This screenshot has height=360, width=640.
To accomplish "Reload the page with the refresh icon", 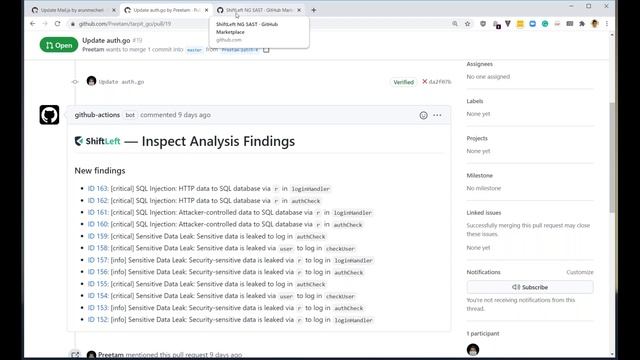I will point(58,24).
